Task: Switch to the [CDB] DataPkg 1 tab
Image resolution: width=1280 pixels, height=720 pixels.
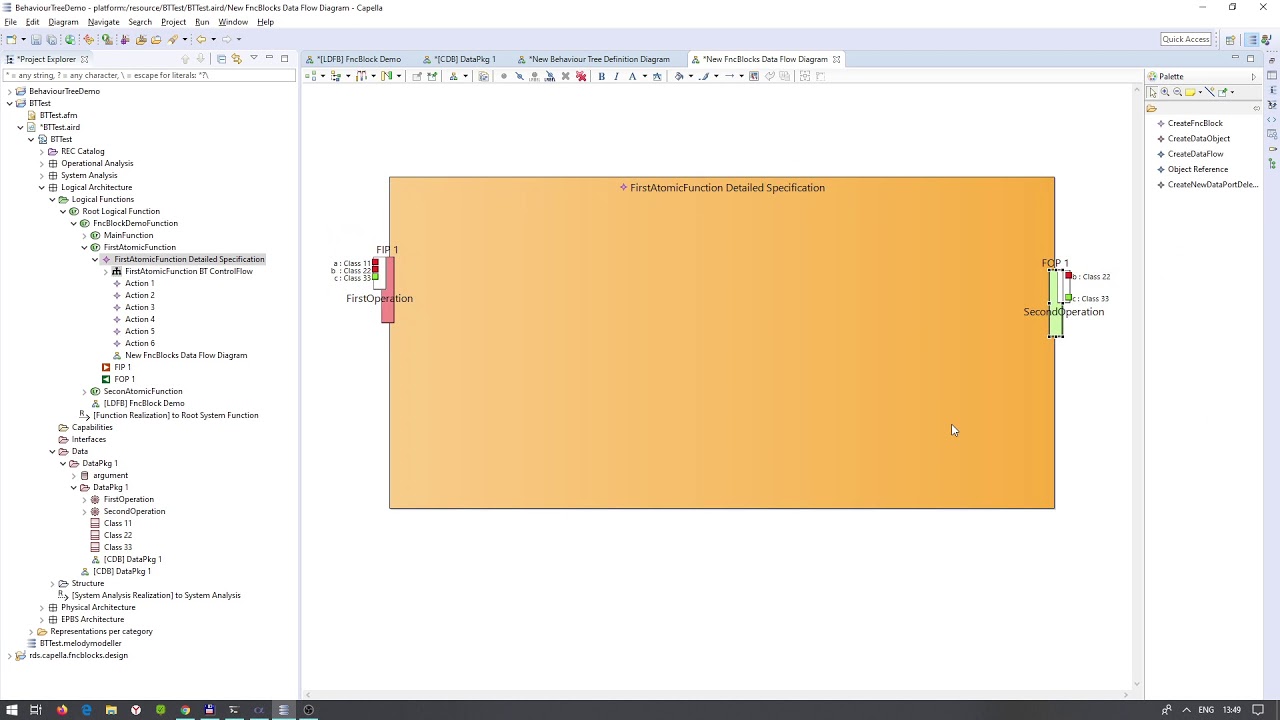Action: [x=459, y=59]
